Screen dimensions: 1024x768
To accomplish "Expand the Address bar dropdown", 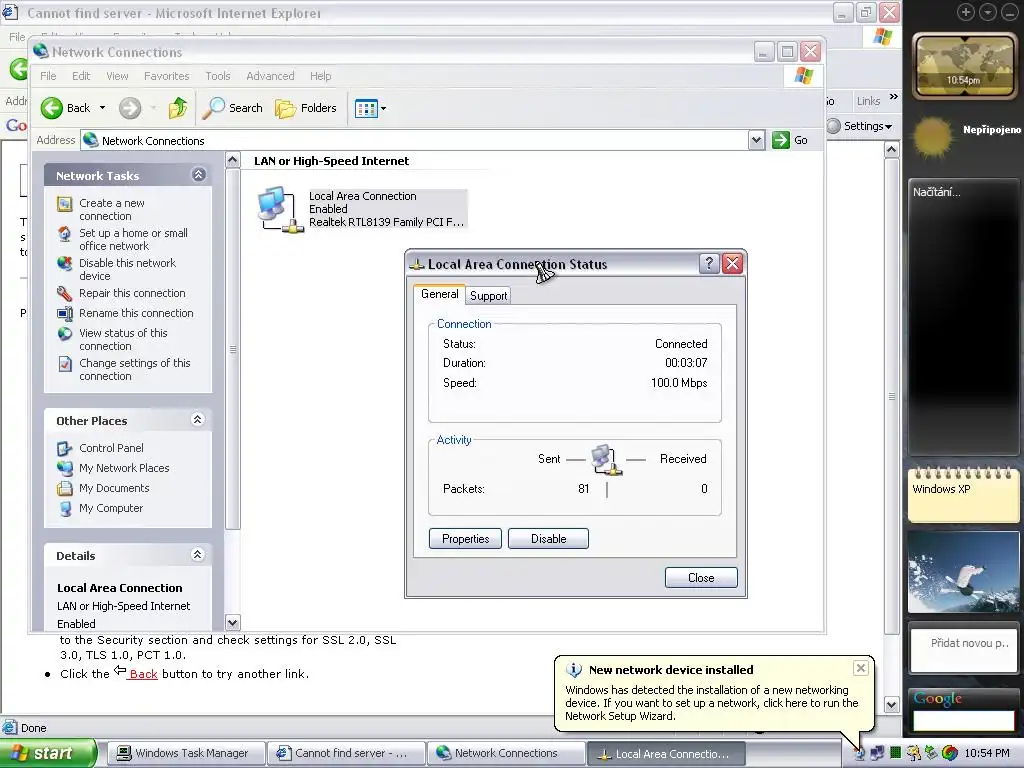I will click(756, 140).
